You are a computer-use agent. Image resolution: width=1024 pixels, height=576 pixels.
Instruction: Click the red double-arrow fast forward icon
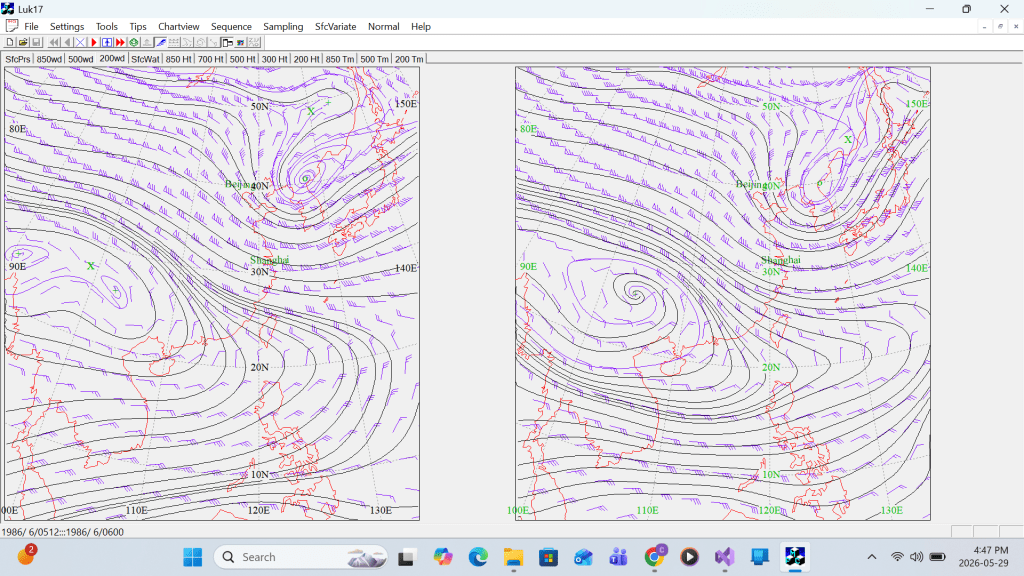tap(120, 42)
